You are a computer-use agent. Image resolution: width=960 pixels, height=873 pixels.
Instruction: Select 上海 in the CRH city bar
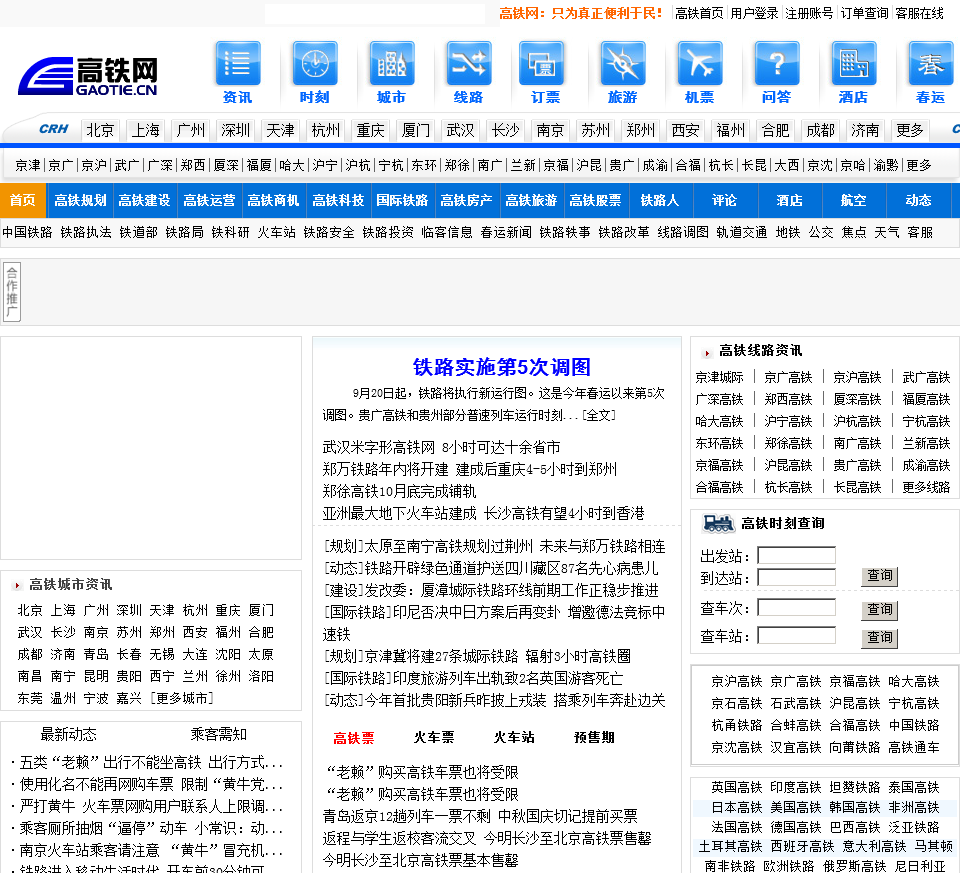pyautogui.click(x=146, y=130)
